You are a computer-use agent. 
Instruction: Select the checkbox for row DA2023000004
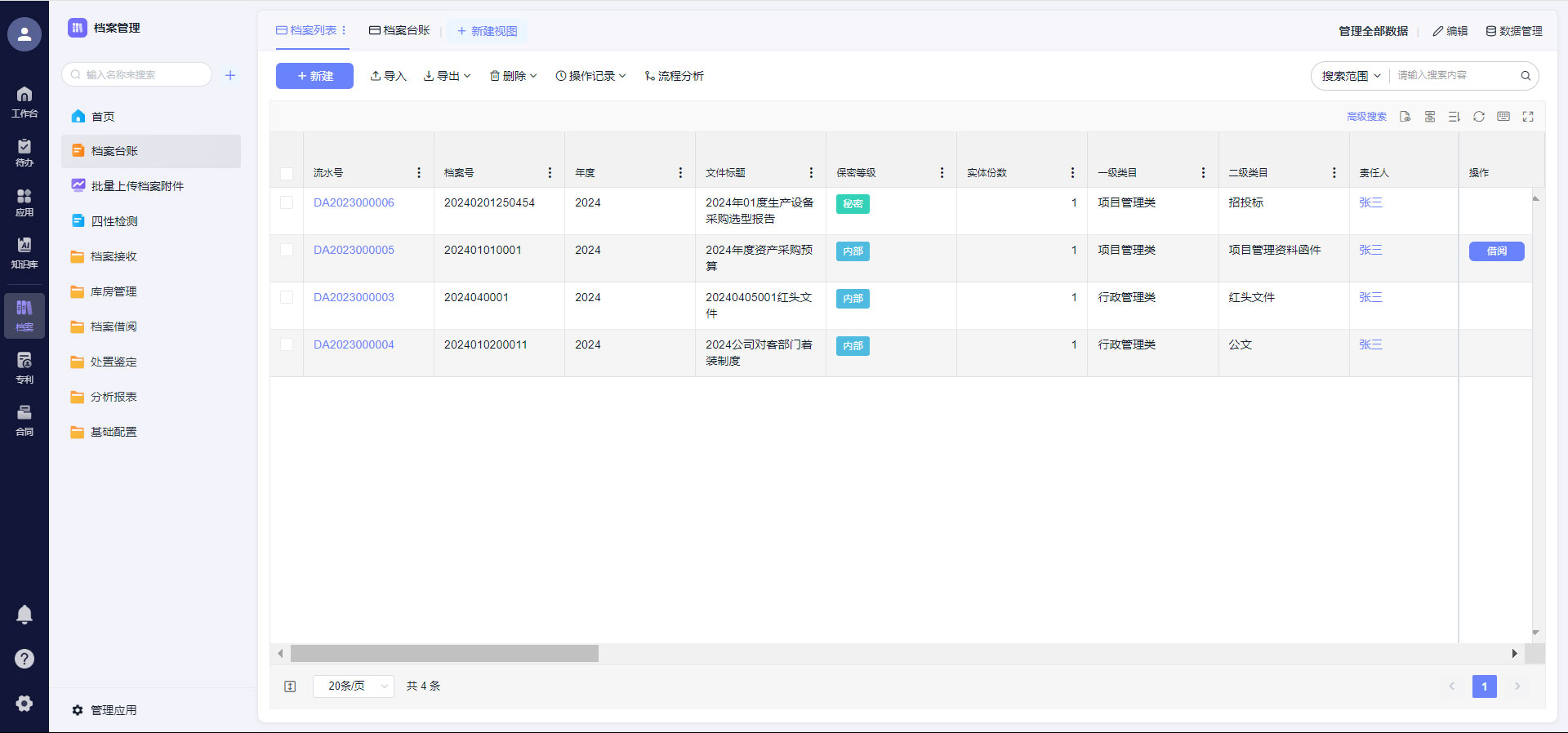(287, 344)
